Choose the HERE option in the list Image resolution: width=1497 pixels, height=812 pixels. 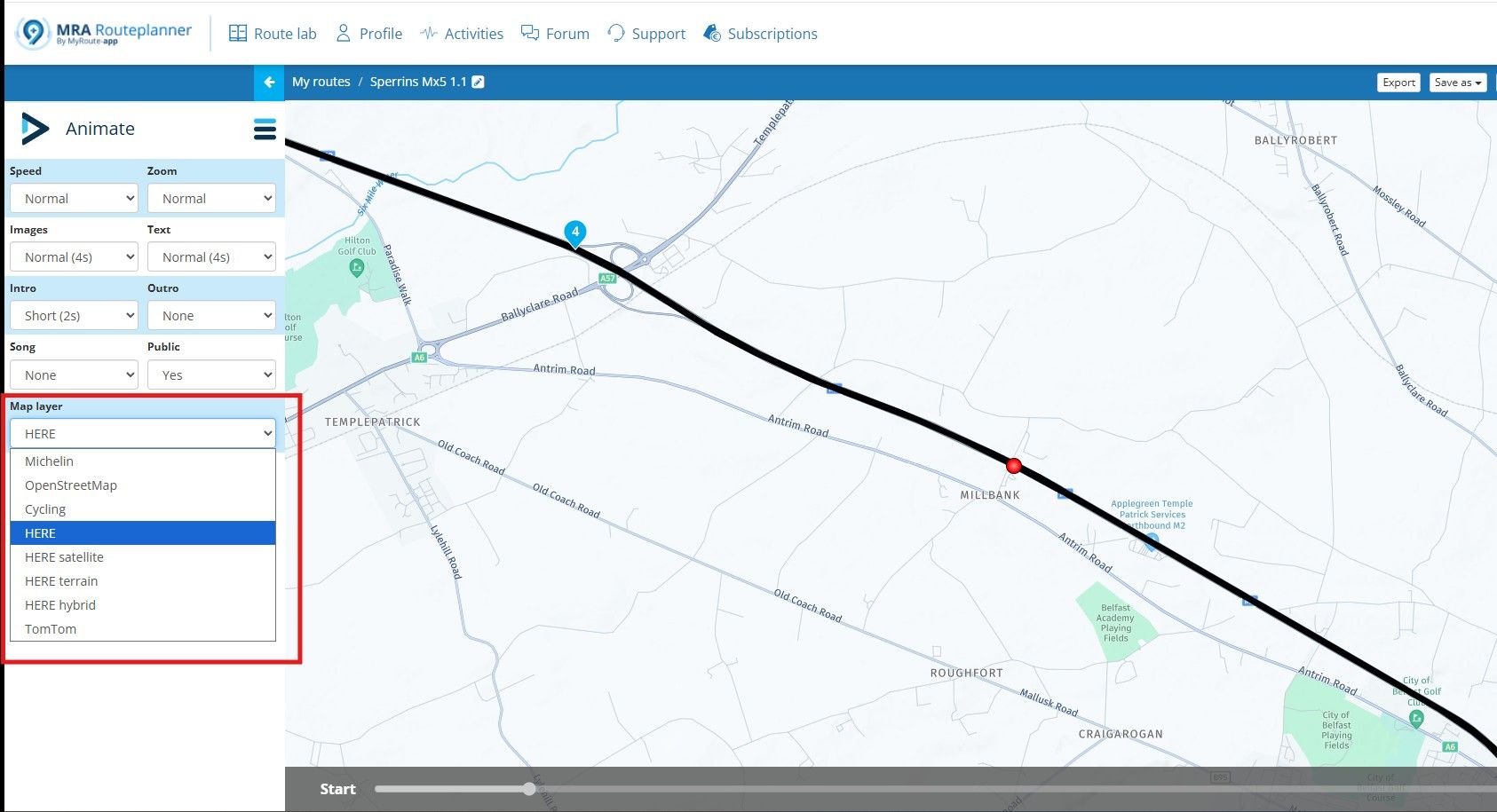[x=143, y=533]
